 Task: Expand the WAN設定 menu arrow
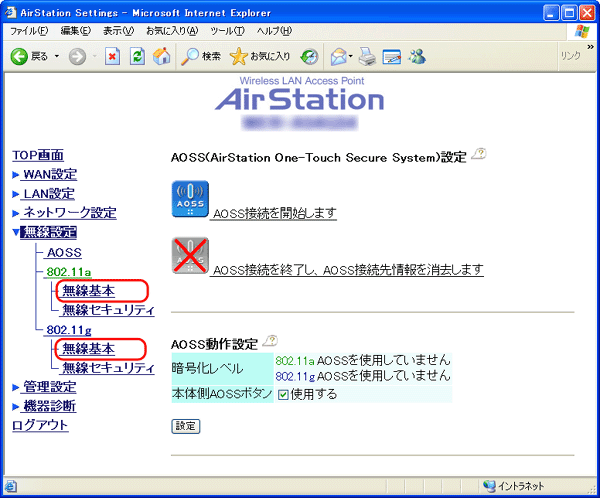pos(15,175)
